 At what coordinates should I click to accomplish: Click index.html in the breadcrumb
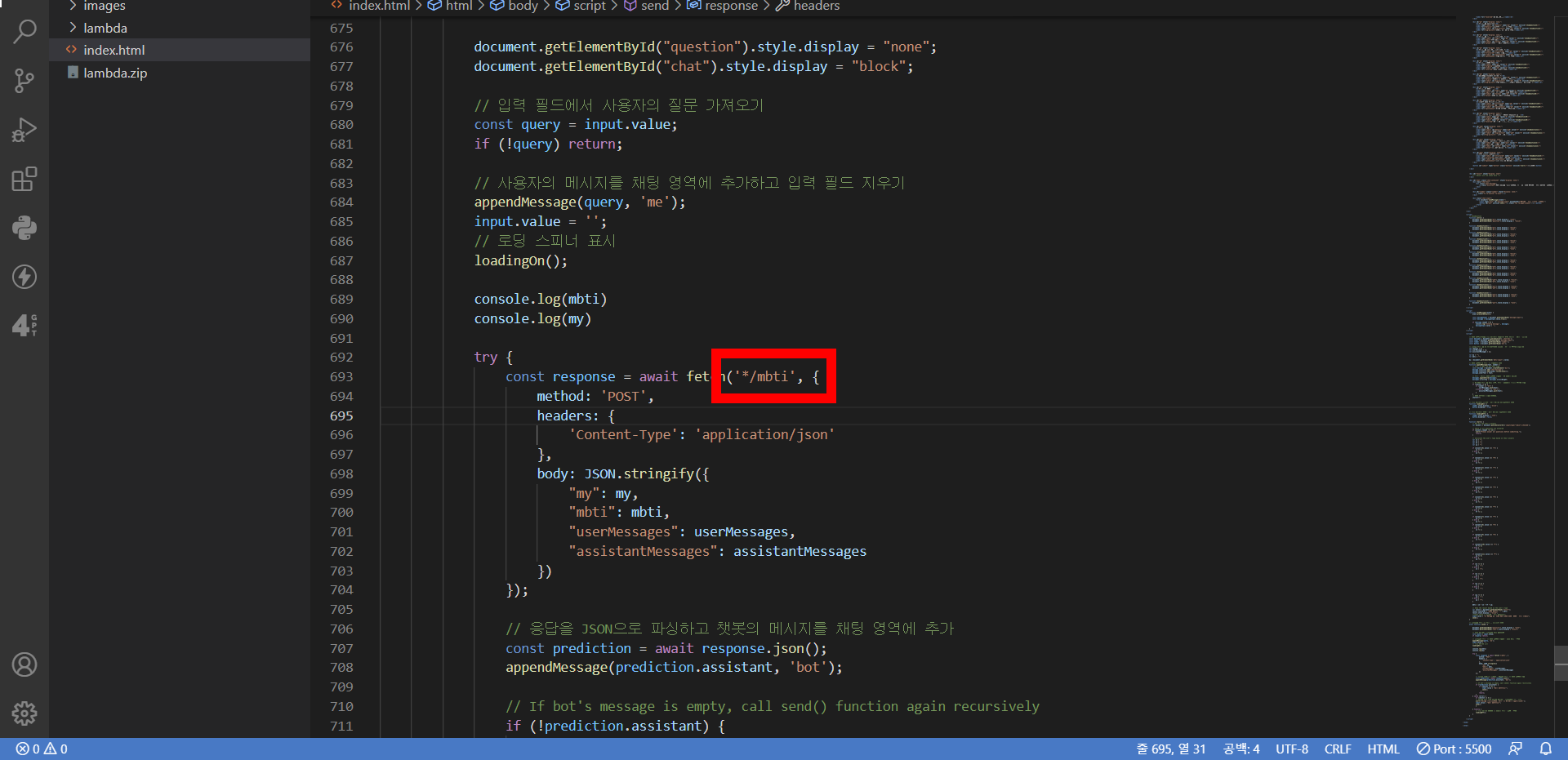click(x=379, y=6)
